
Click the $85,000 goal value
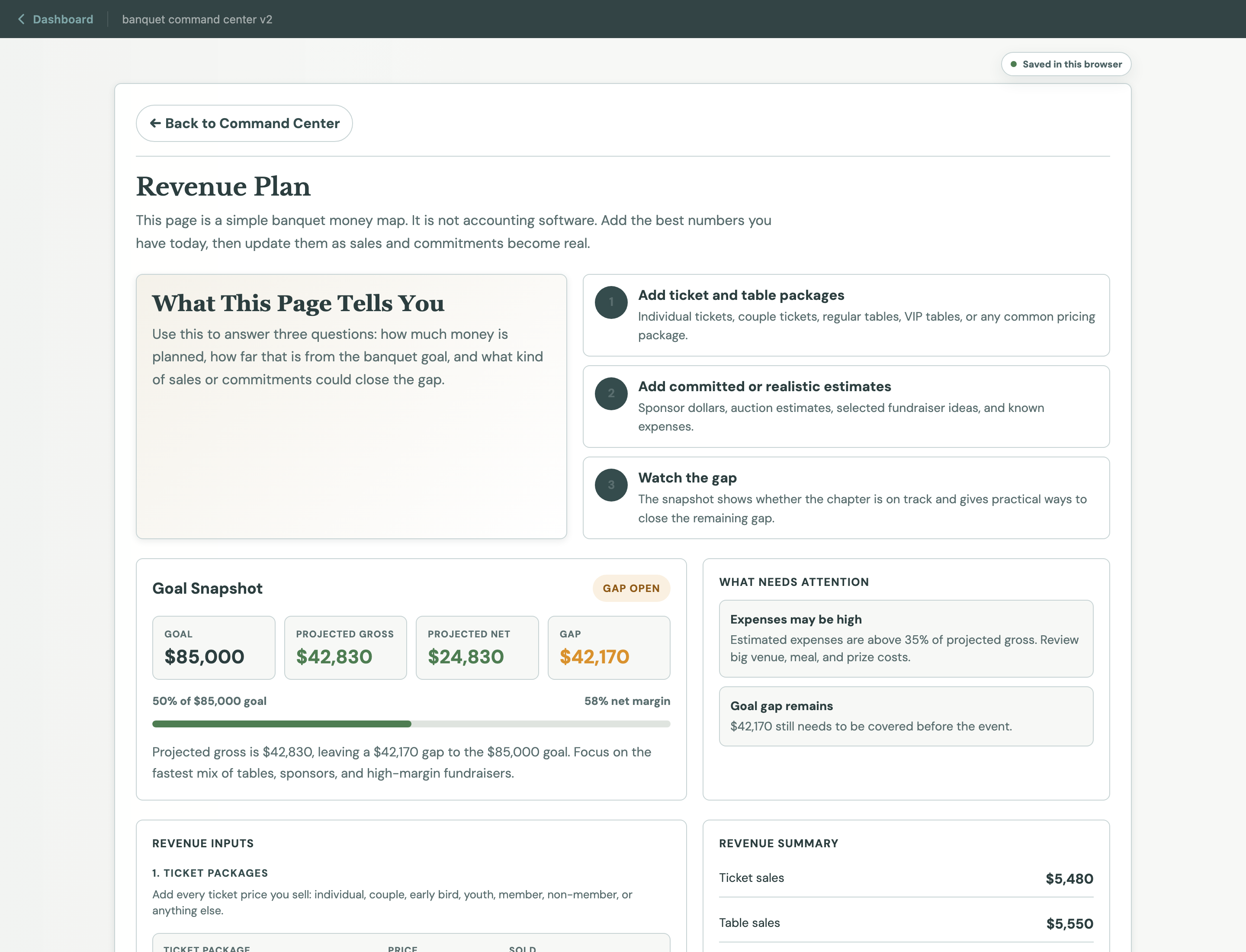point(205,657)
